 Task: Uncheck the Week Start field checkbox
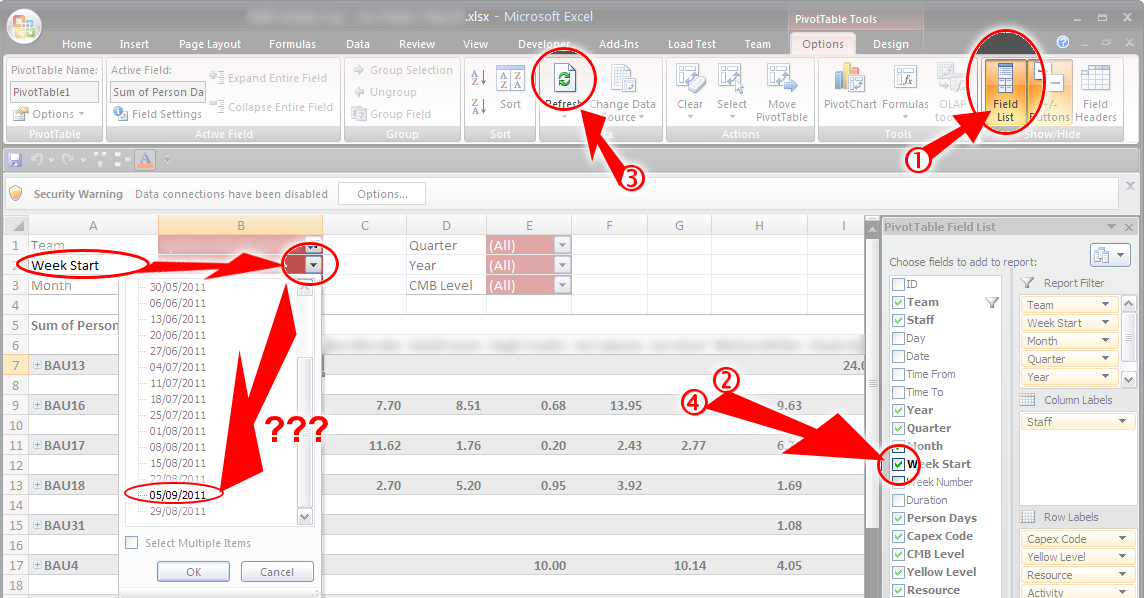click(898, 465)
